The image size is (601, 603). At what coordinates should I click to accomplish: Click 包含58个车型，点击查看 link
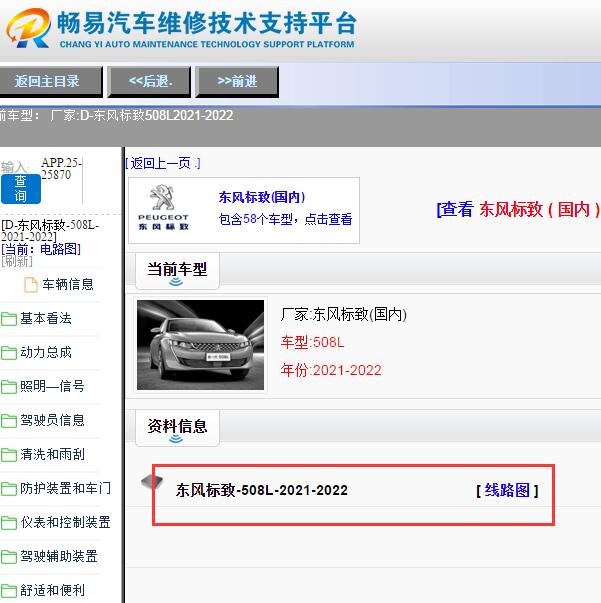tap(285, 219)
